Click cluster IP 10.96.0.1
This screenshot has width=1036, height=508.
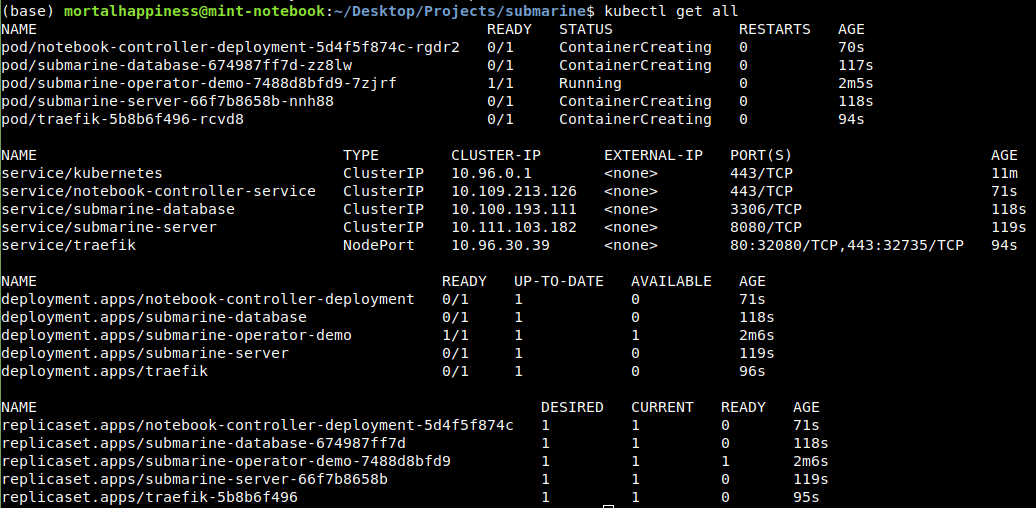pos(492,173)
